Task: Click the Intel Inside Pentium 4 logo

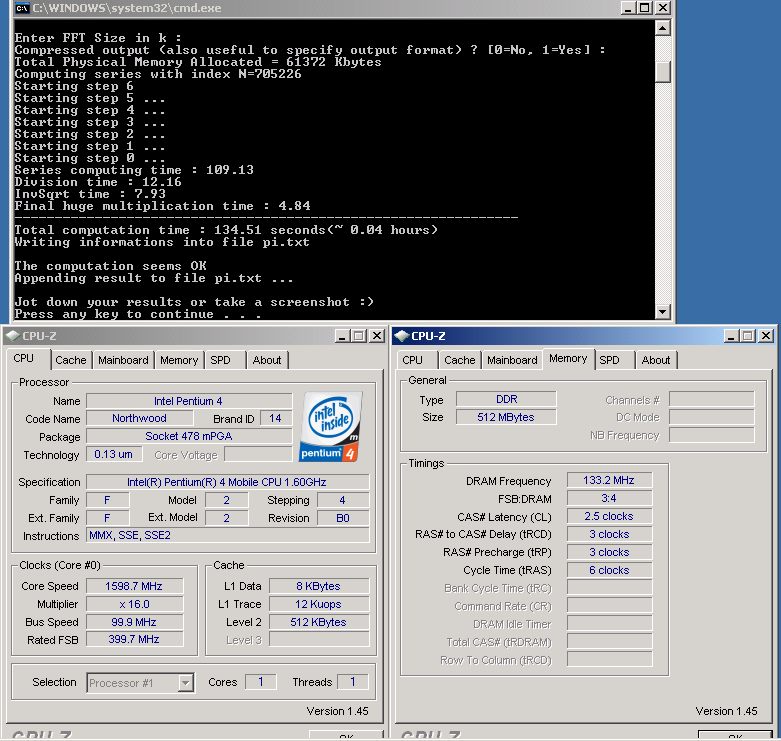Action: (x=330, y=427)
